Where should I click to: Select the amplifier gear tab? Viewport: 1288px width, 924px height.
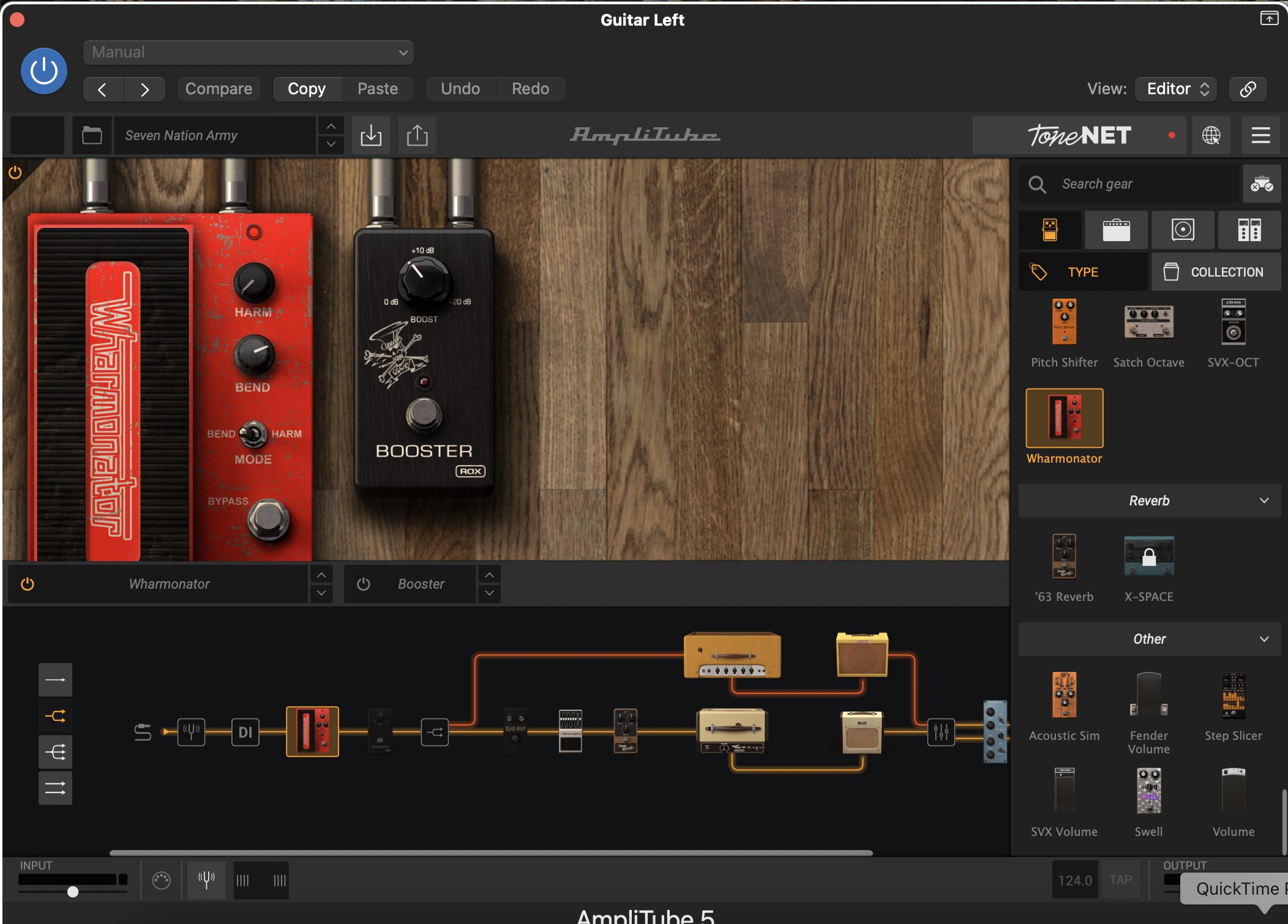click(1117, 230)
